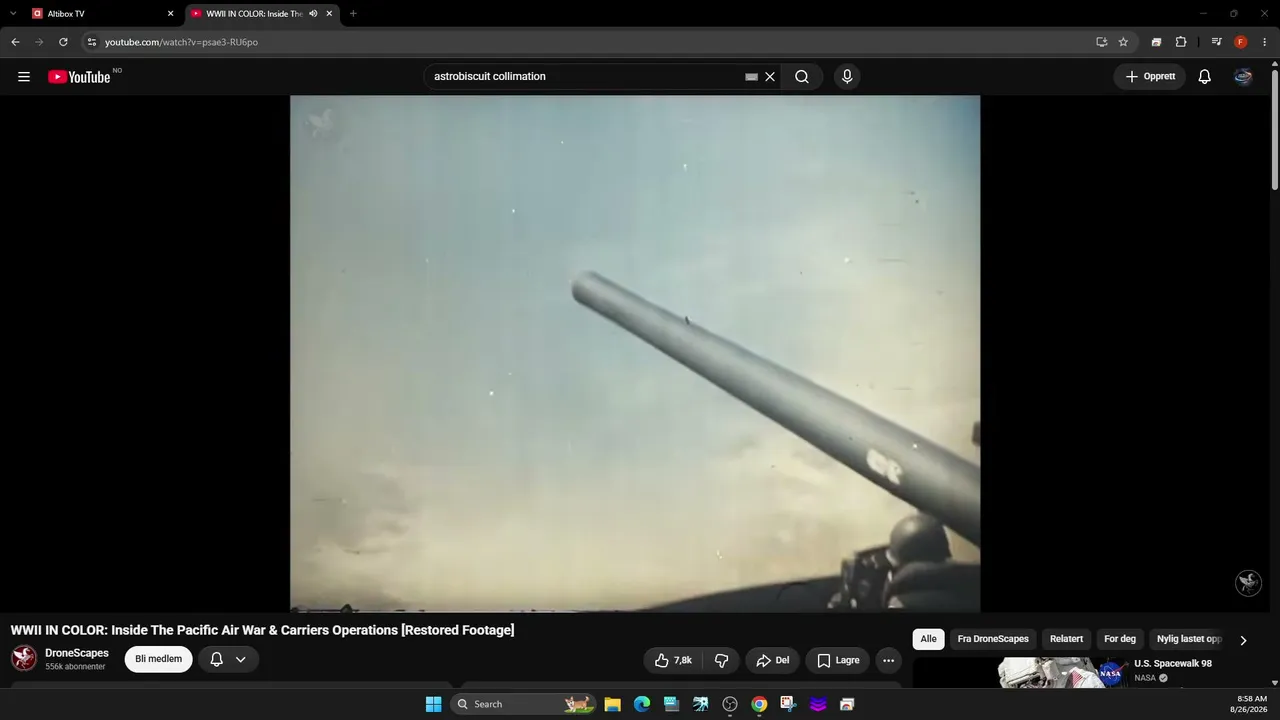
Task: Open File Explorer from the taskbar
Action: [612, 704]
